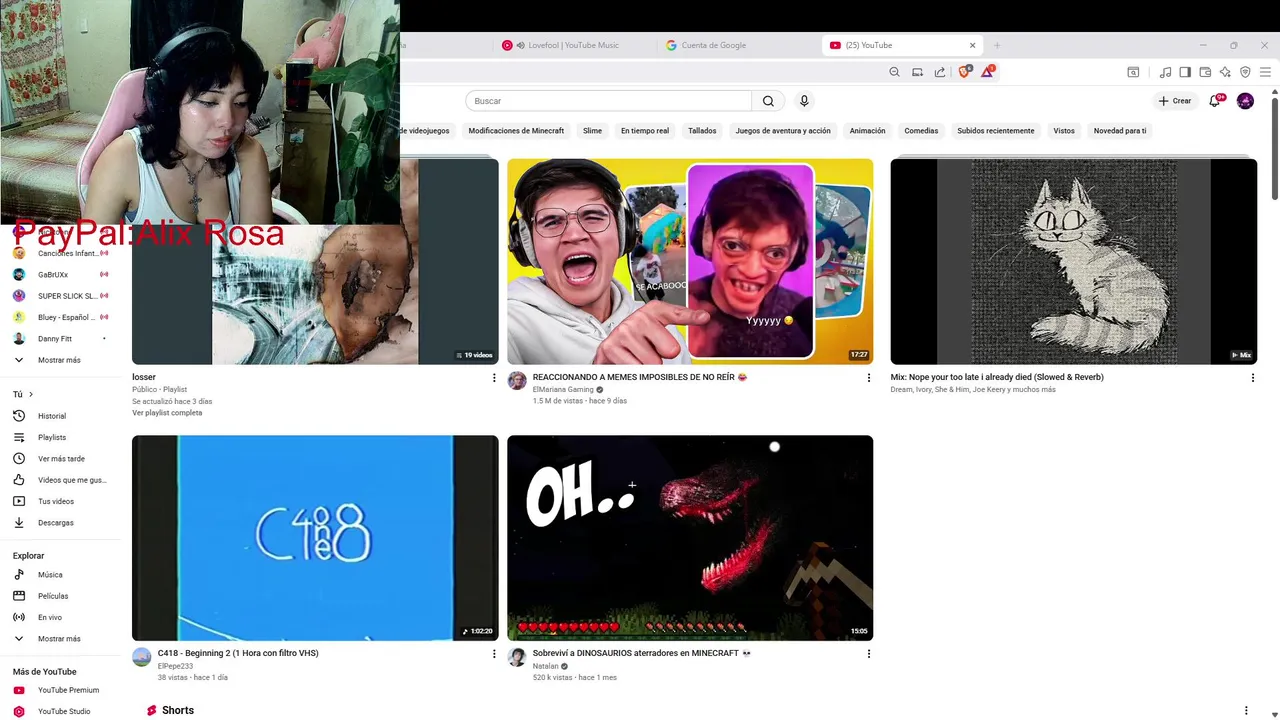Click the share page icon in address bar
The width and height of the screenshot is (1280, 720).
pyautogui.click(x=940, y=72)
